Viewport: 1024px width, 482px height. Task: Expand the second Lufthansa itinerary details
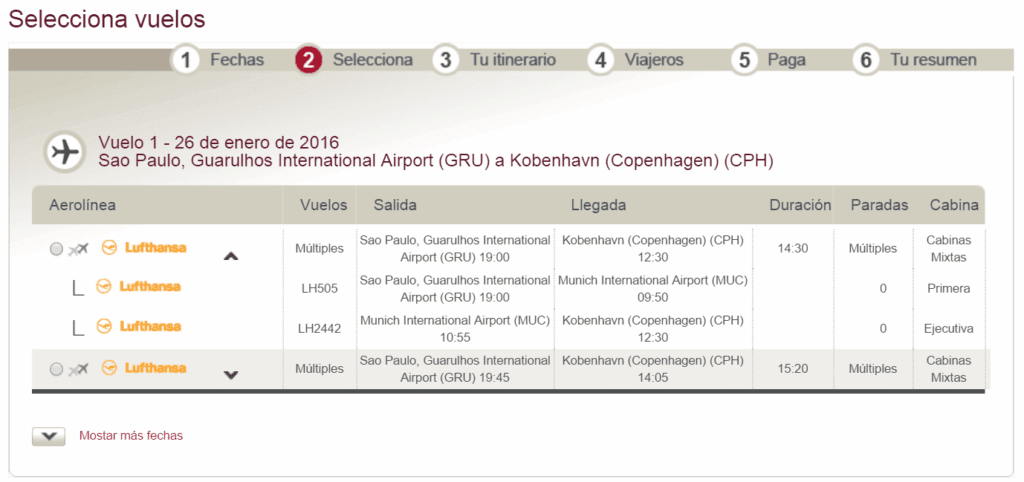click(231, 374)
